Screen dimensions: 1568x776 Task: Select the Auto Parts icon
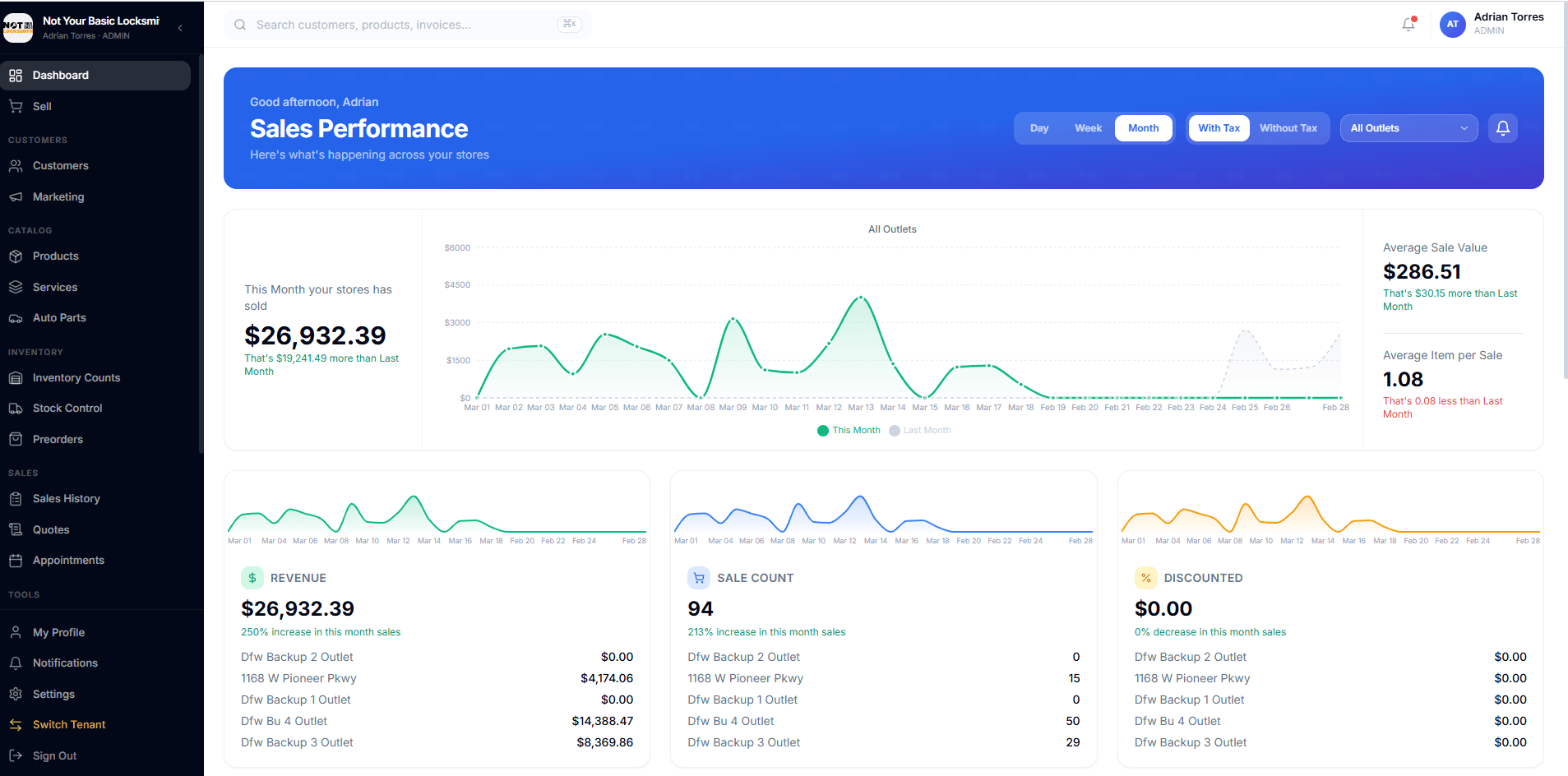coord(15,317)
